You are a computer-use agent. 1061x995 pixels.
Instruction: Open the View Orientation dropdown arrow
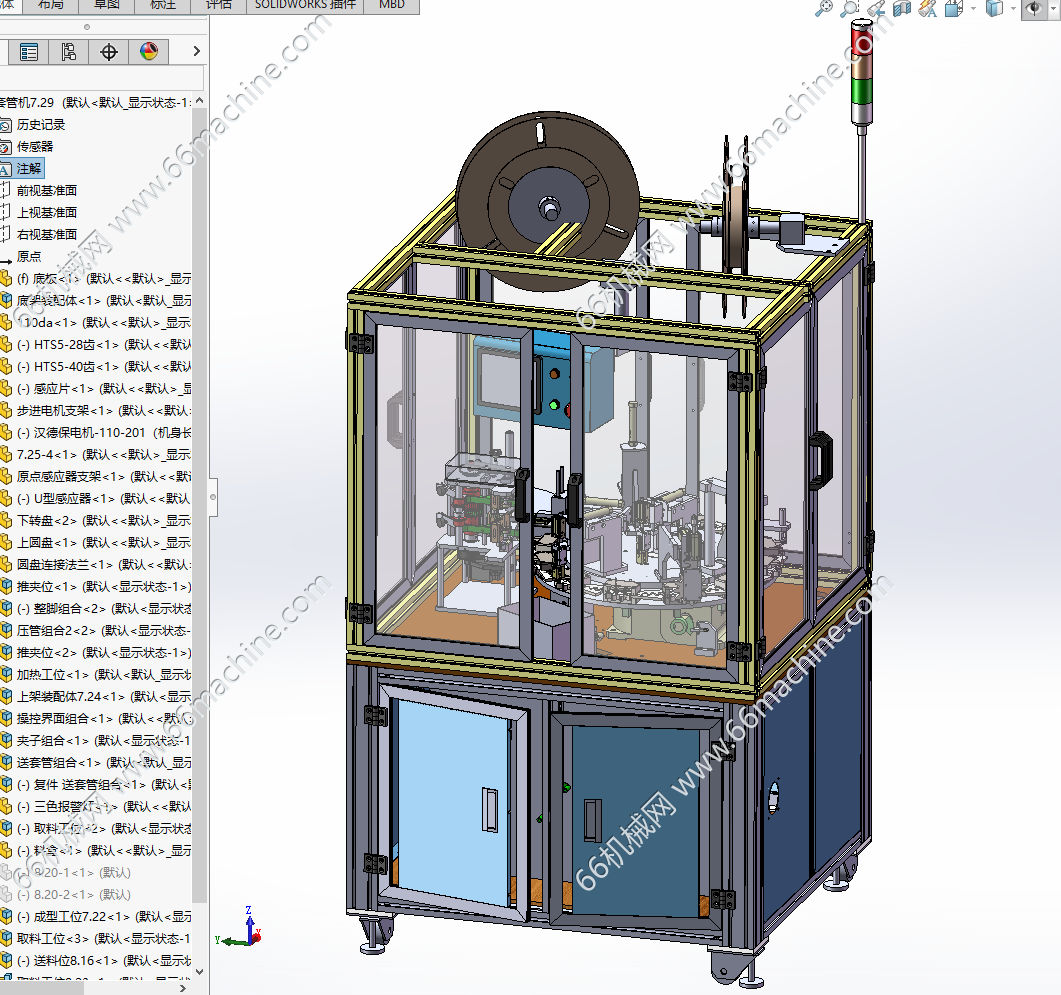coord(974,9)
